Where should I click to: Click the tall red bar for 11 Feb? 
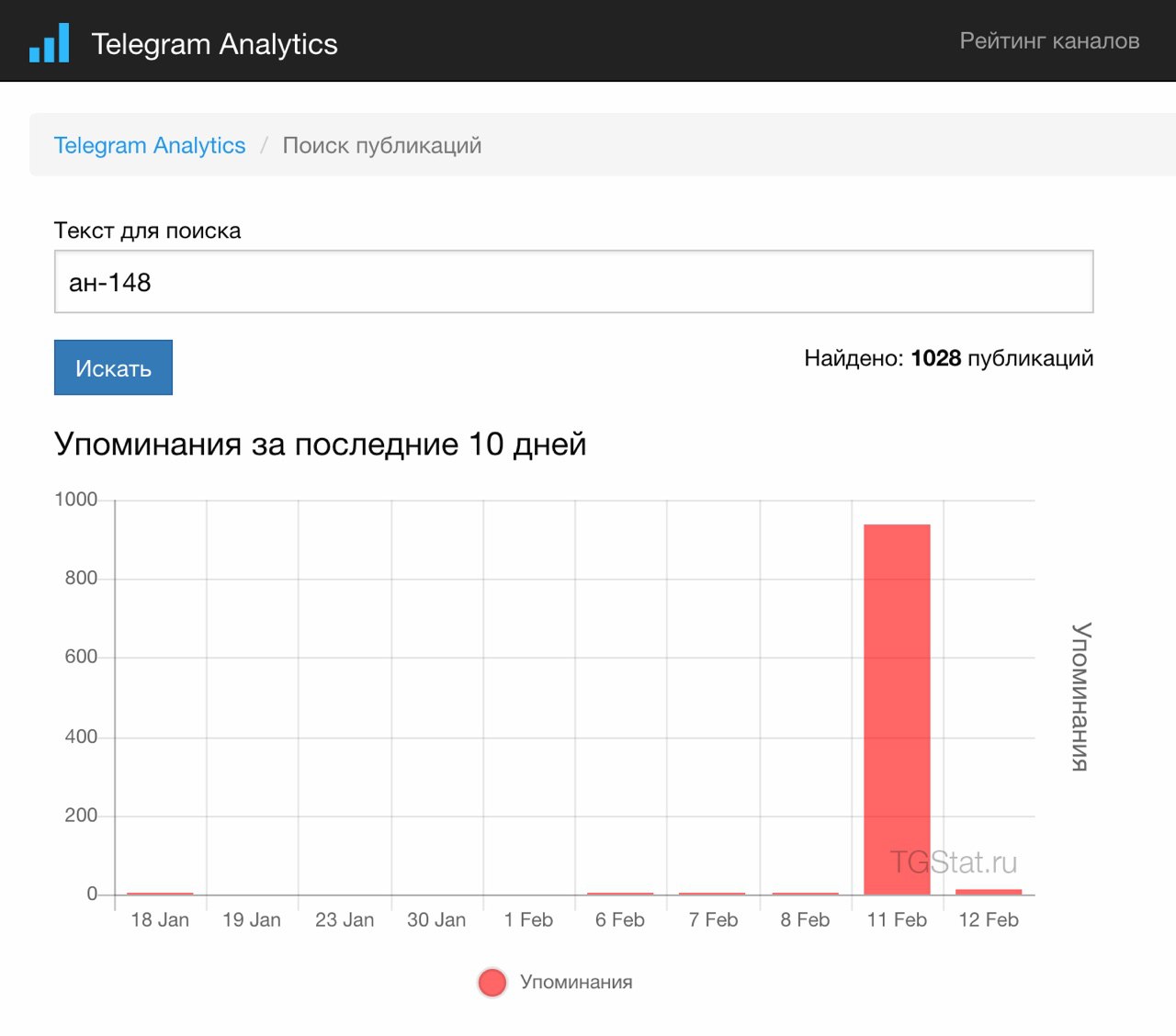[897, 709]
